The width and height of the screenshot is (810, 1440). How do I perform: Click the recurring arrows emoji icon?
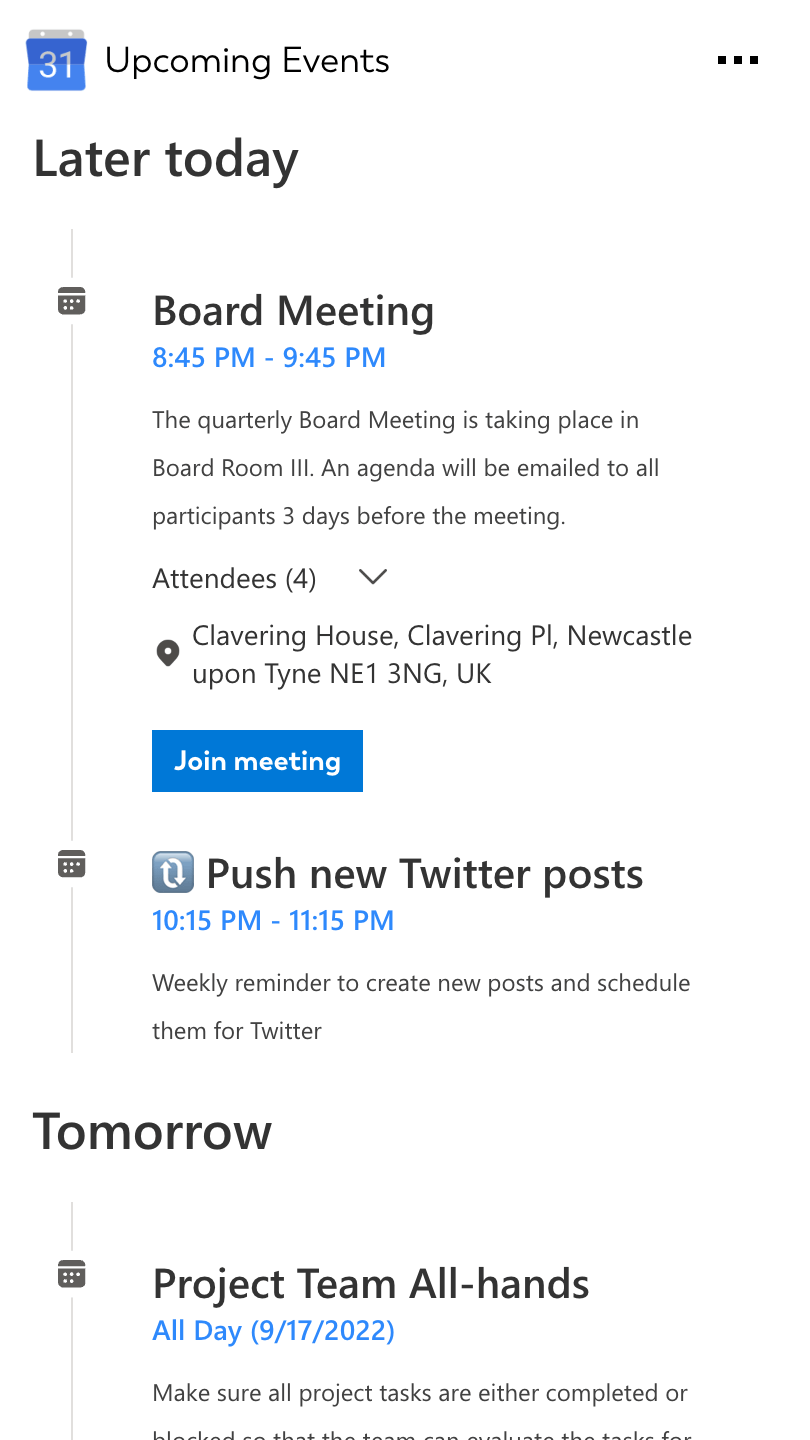[x=173, y=874]
